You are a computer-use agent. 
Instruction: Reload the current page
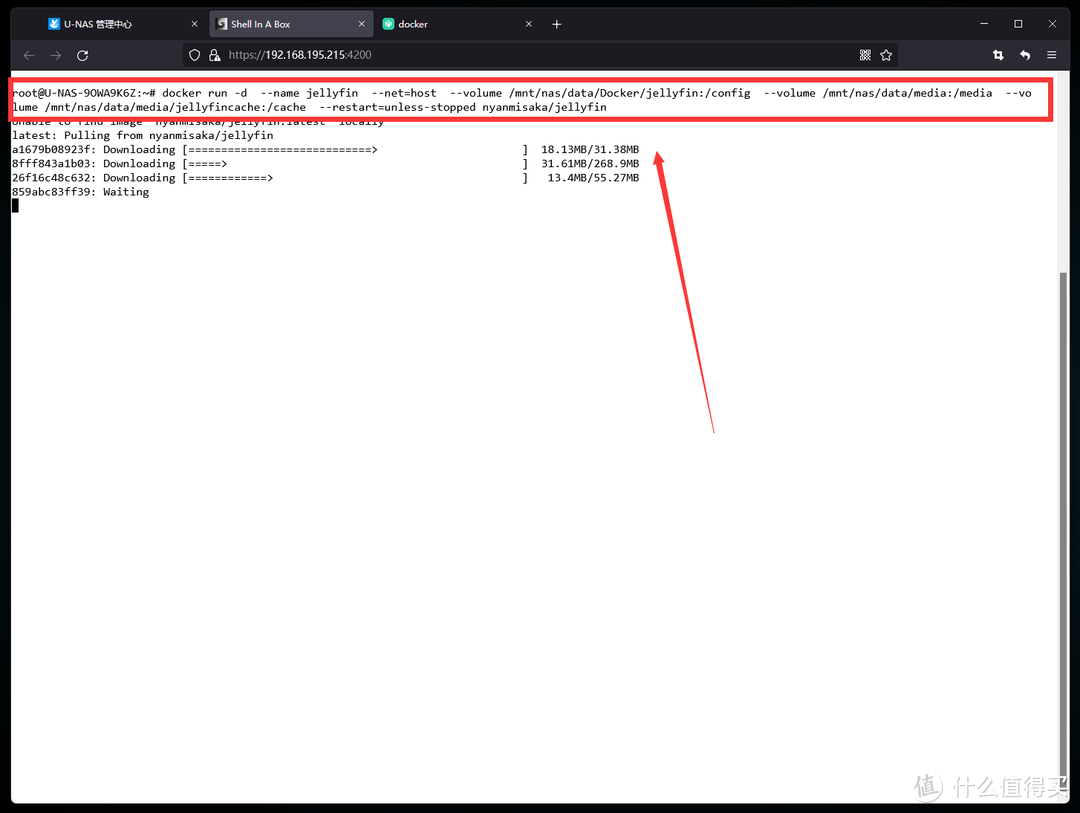[x=83, y=55]
